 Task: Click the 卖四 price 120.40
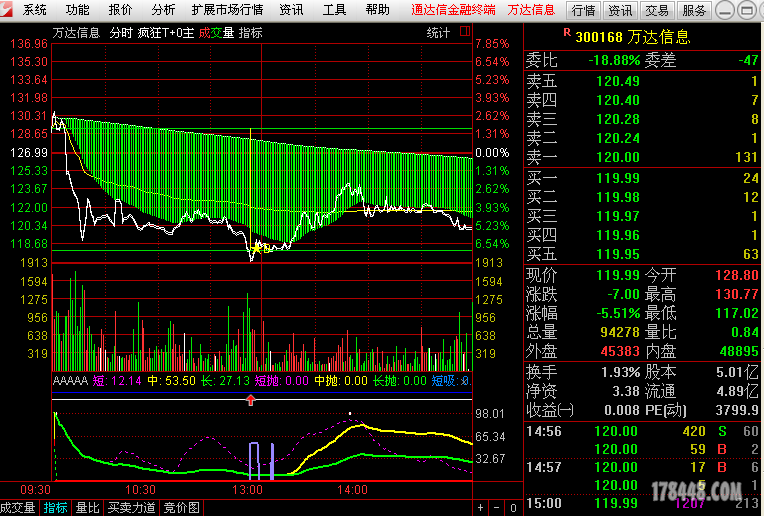tap(618, 100)
